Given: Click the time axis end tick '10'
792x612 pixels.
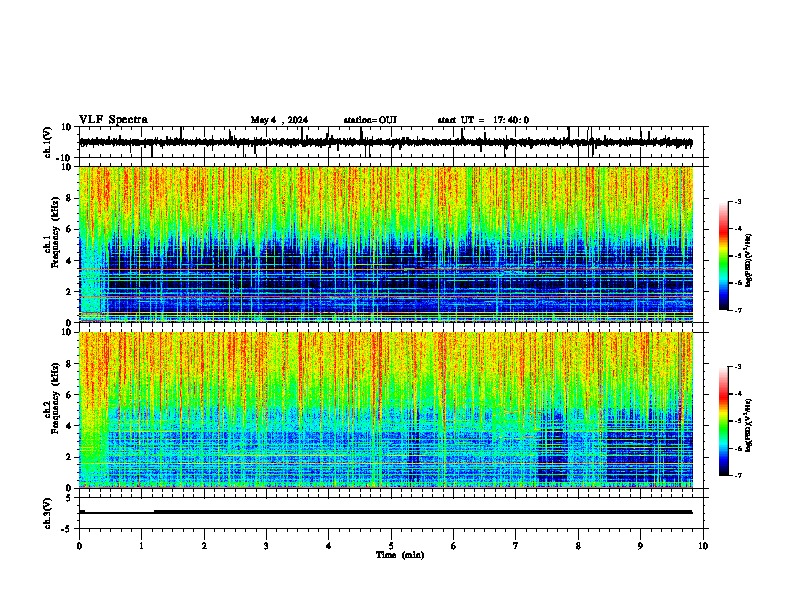Looking at the screenshot, I should (x=703, y=546).
